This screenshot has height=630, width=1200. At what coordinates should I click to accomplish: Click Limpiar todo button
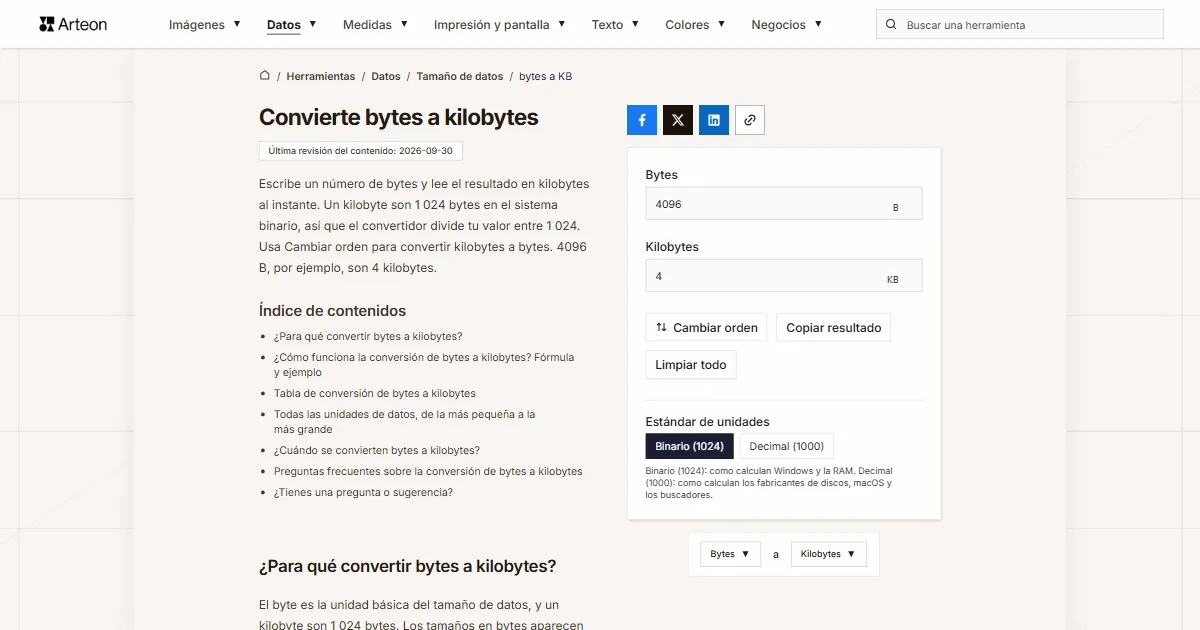[x=691, y=365]
